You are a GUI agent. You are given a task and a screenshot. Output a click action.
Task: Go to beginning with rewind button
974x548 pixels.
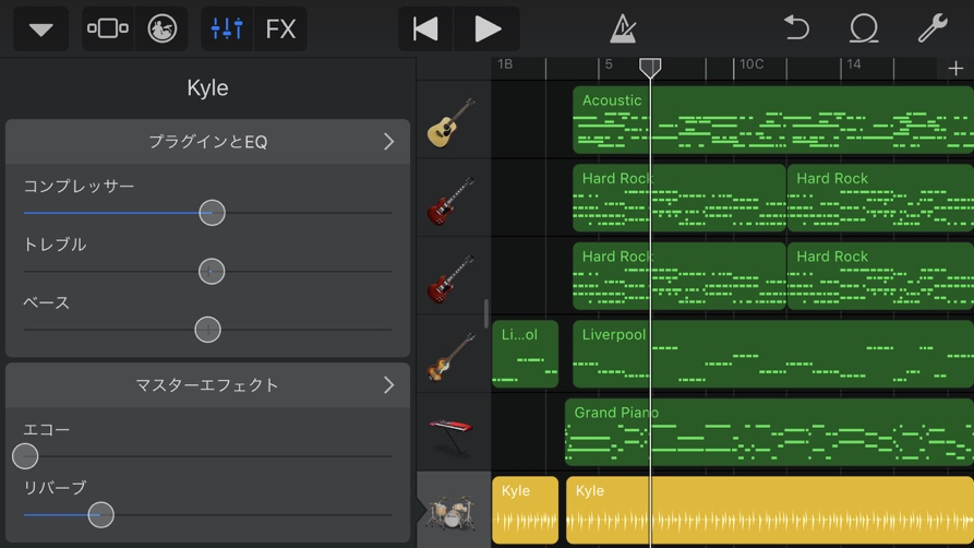(x=426, y=29)
